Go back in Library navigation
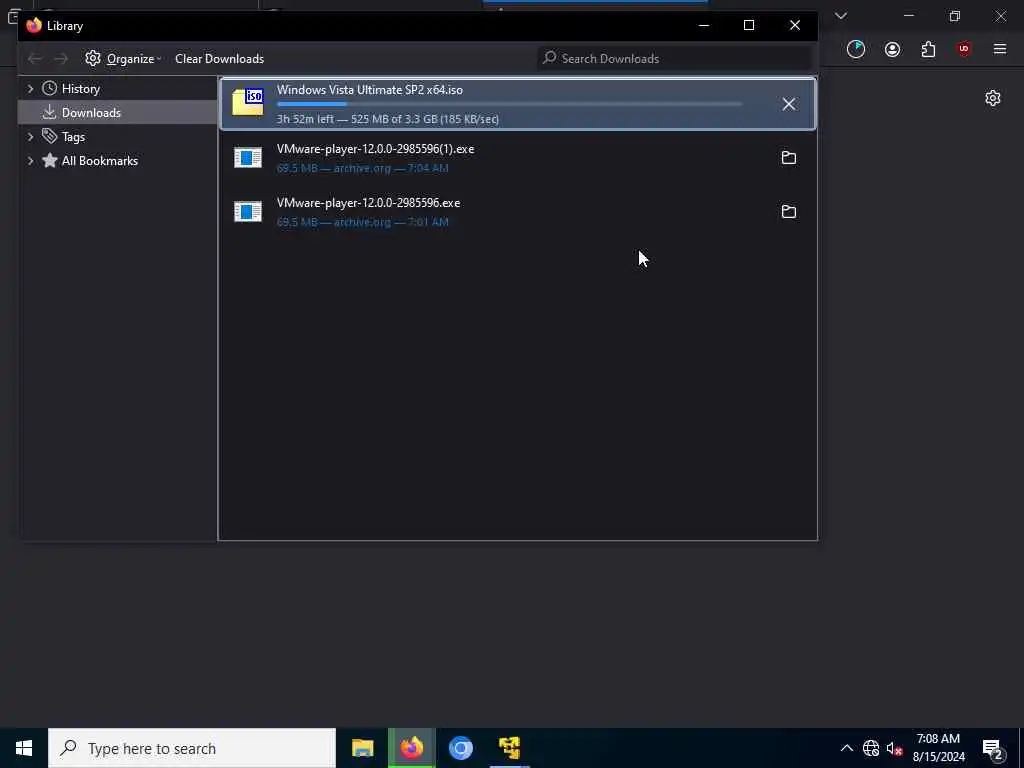The image size is (1024, 768). click(35, 58)
